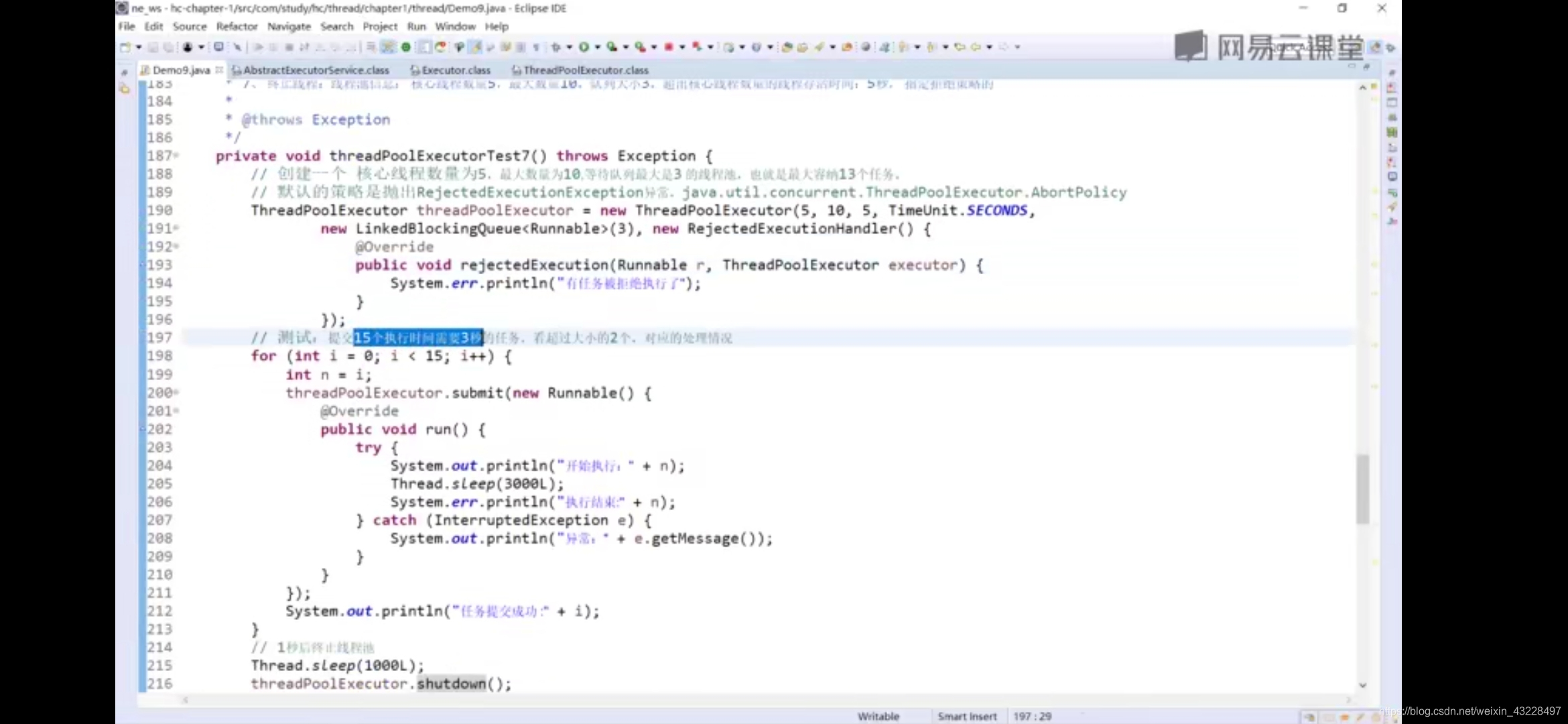Open the Coverage dropdown arrow
Screen dimensions: 1568x724
[625, 47]
